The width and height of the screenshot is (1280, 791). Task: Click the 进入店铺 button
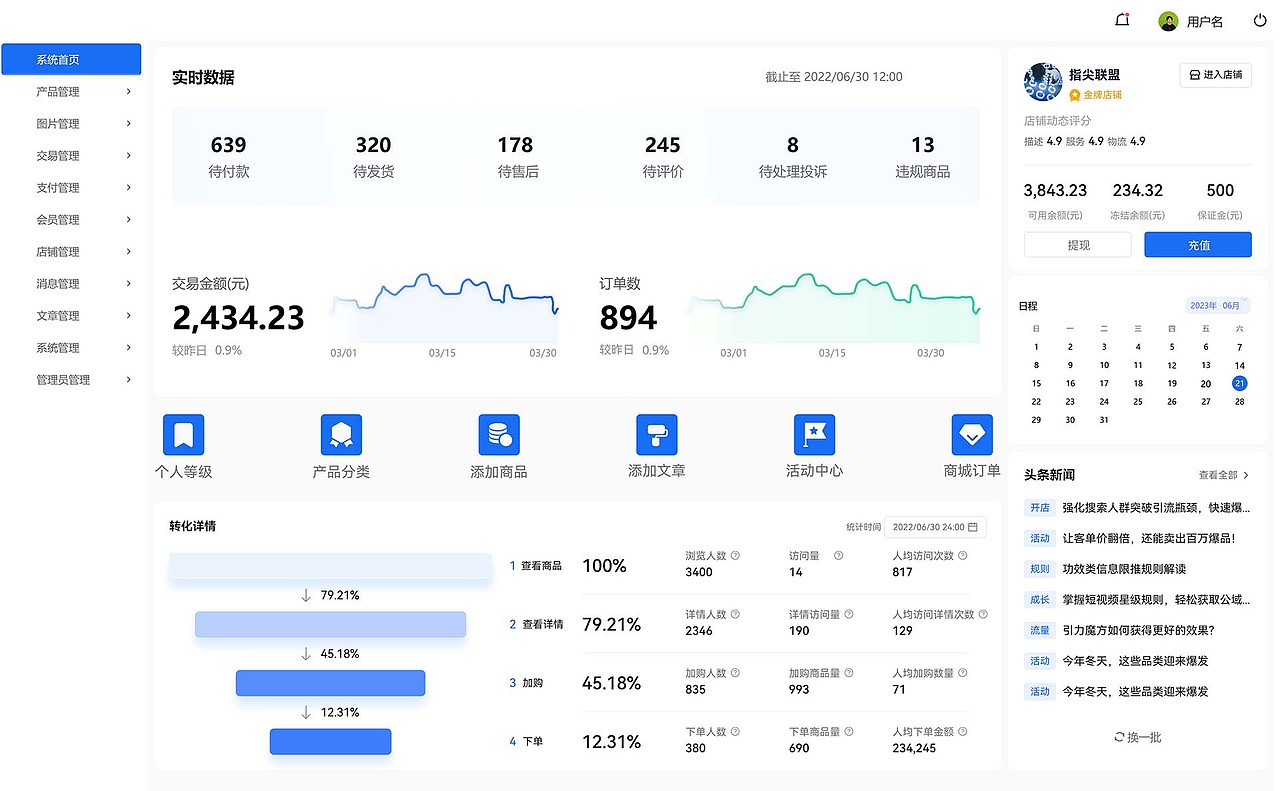click(x=1216, y=75)
